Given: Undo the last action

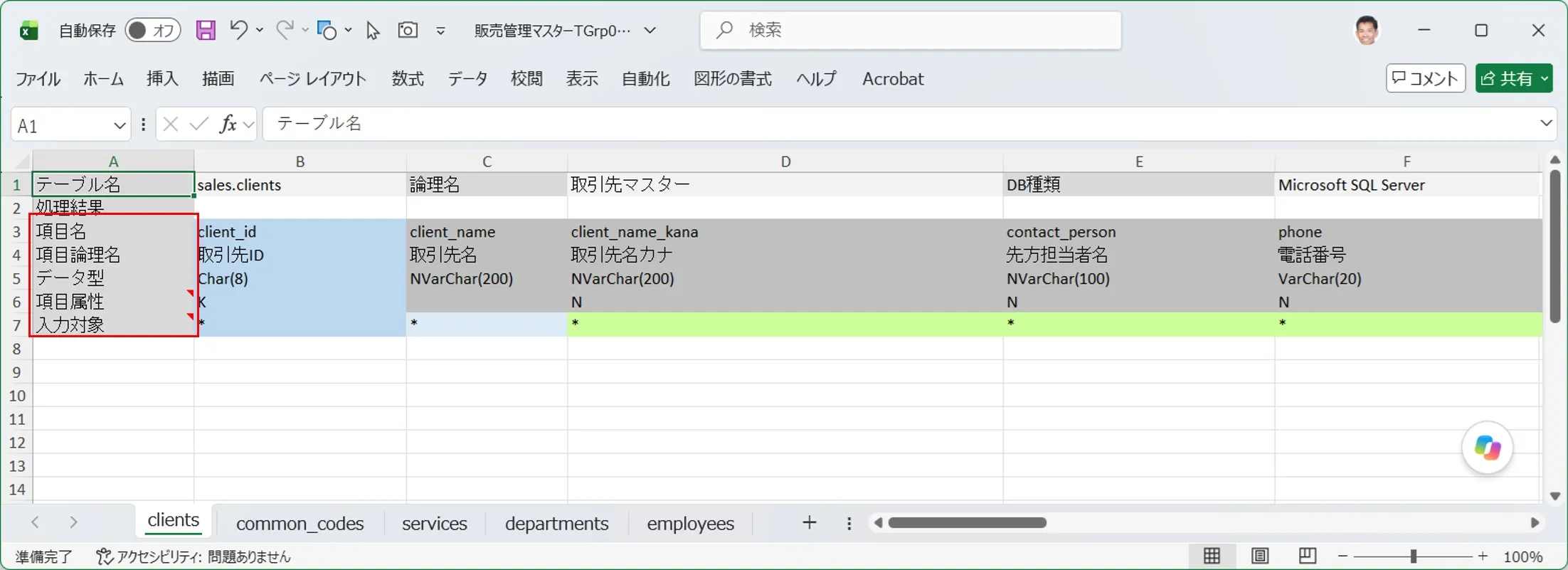Looking at the screenshot, I should 238,29.
